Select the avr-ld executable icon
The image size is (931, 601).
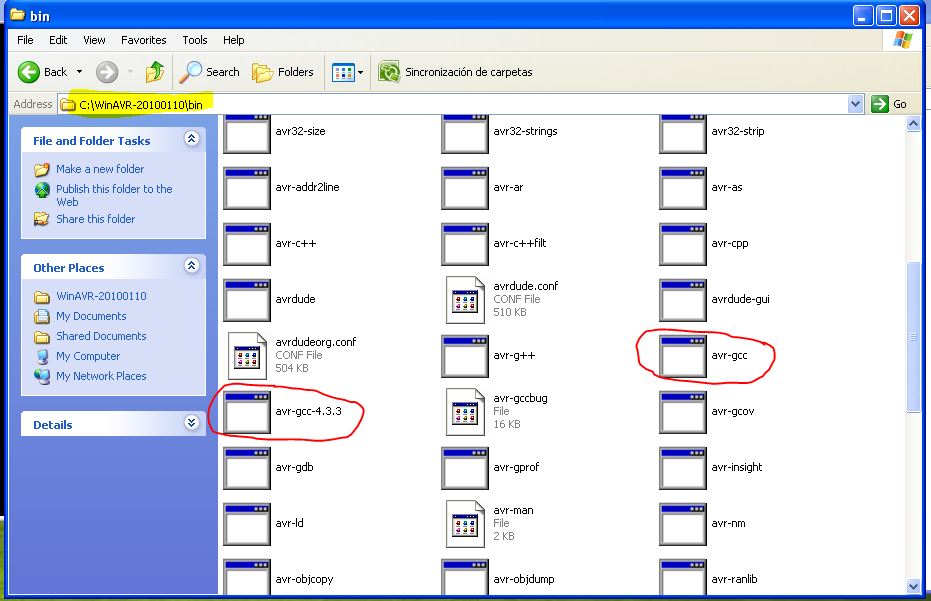246,524
